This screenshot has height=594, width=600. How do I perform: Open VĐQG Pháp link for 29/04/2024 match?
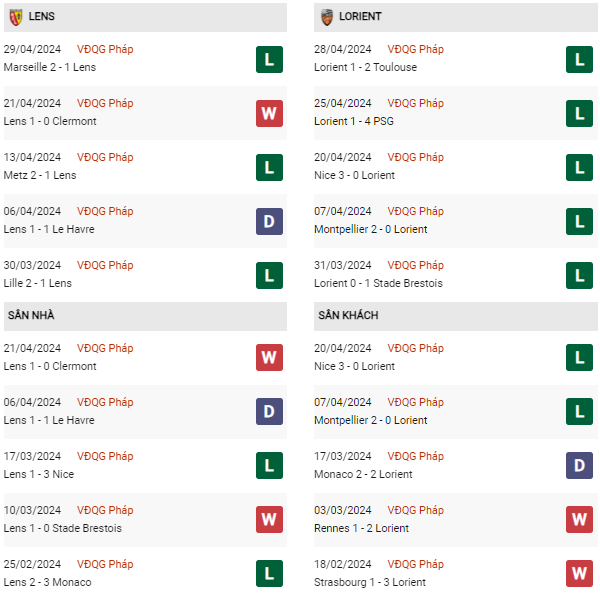[105, 49]
